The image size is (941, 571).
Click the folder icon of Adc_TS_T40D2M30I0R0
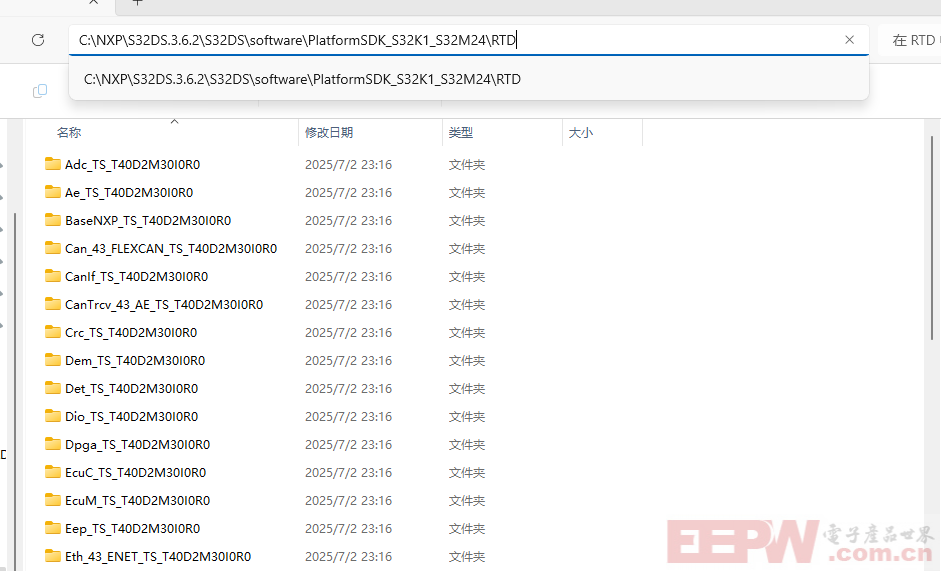[53, 164]
